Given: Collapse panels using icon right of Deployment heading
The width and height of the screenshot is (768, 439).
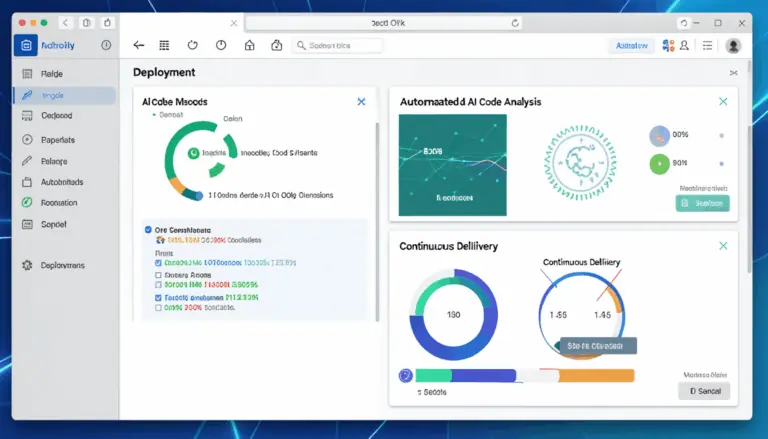Looking at the screenshot, I should point(733,73).
